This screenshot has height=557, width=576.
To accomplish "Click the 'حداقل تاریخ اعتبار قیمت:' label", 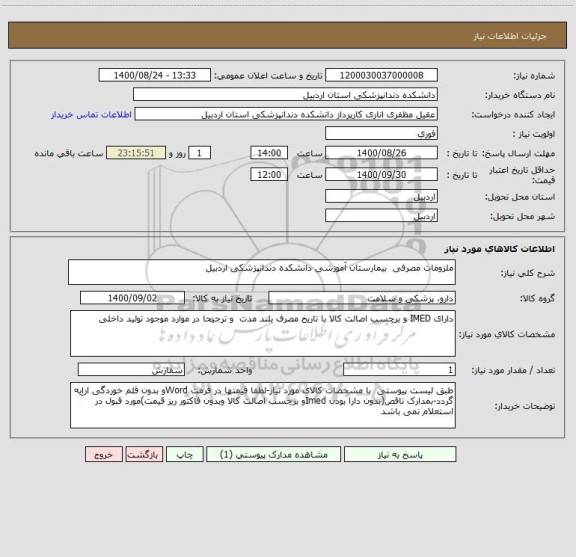I will tap(522, 175).
